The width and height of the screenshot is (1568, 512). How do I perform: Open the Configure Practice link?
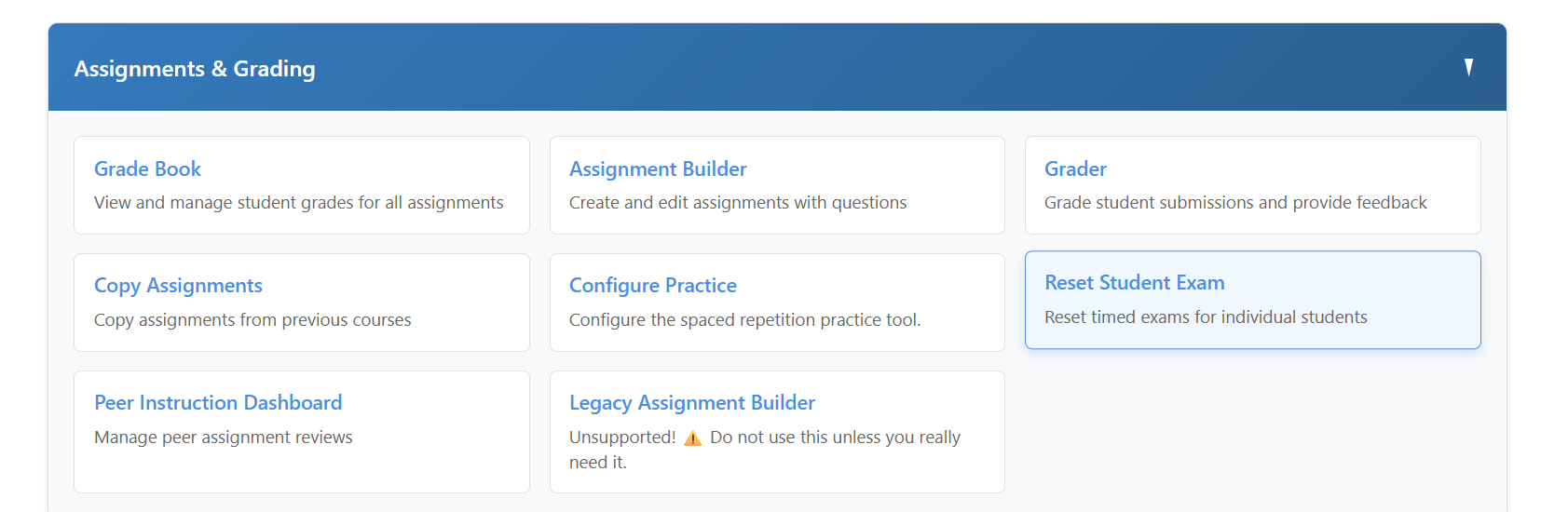(x=652, y=286)
